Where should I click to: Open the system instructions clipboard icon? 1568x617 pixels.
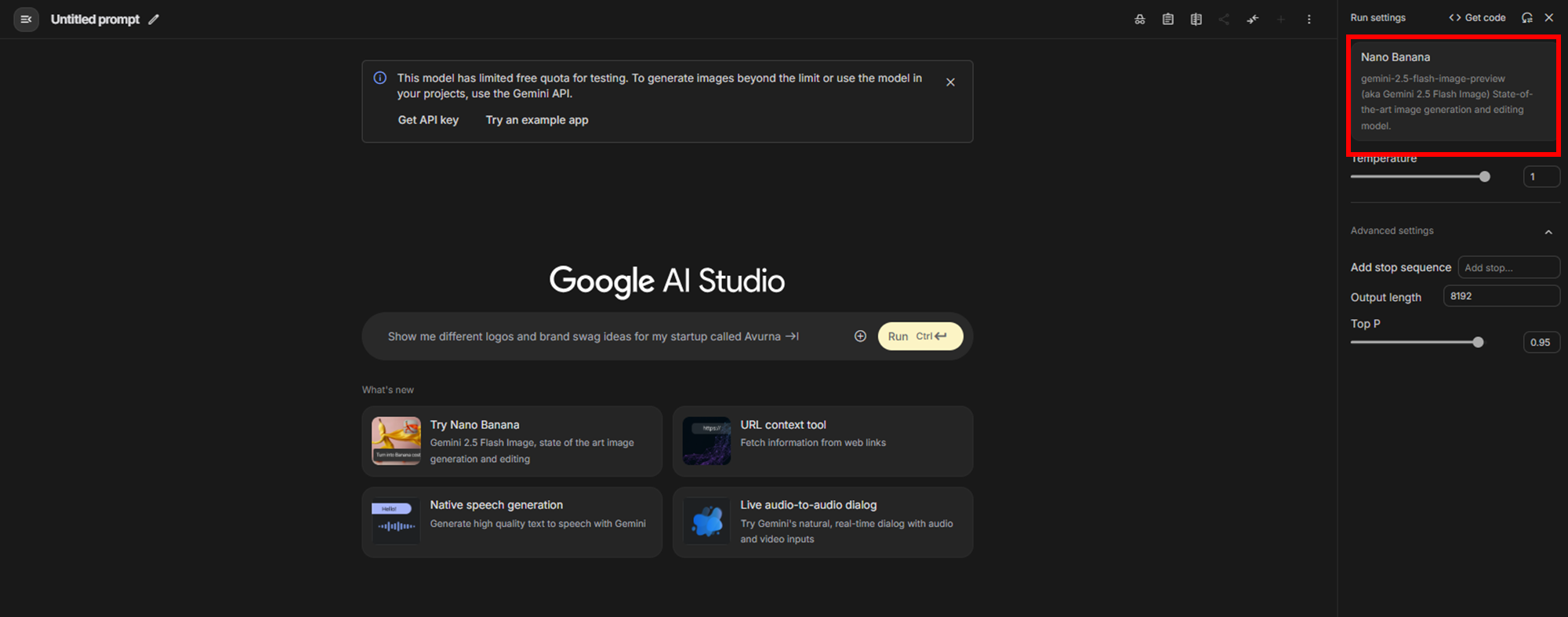(1168, 19)
